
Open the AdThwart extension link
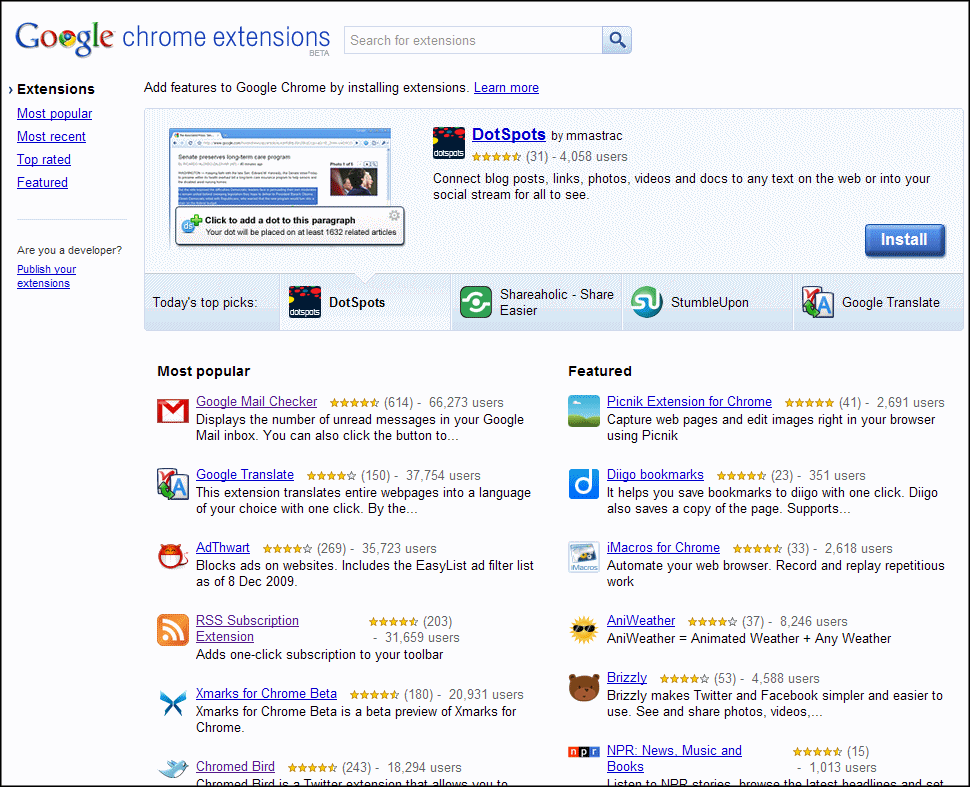pyautogui.click(x=223, y=548)
